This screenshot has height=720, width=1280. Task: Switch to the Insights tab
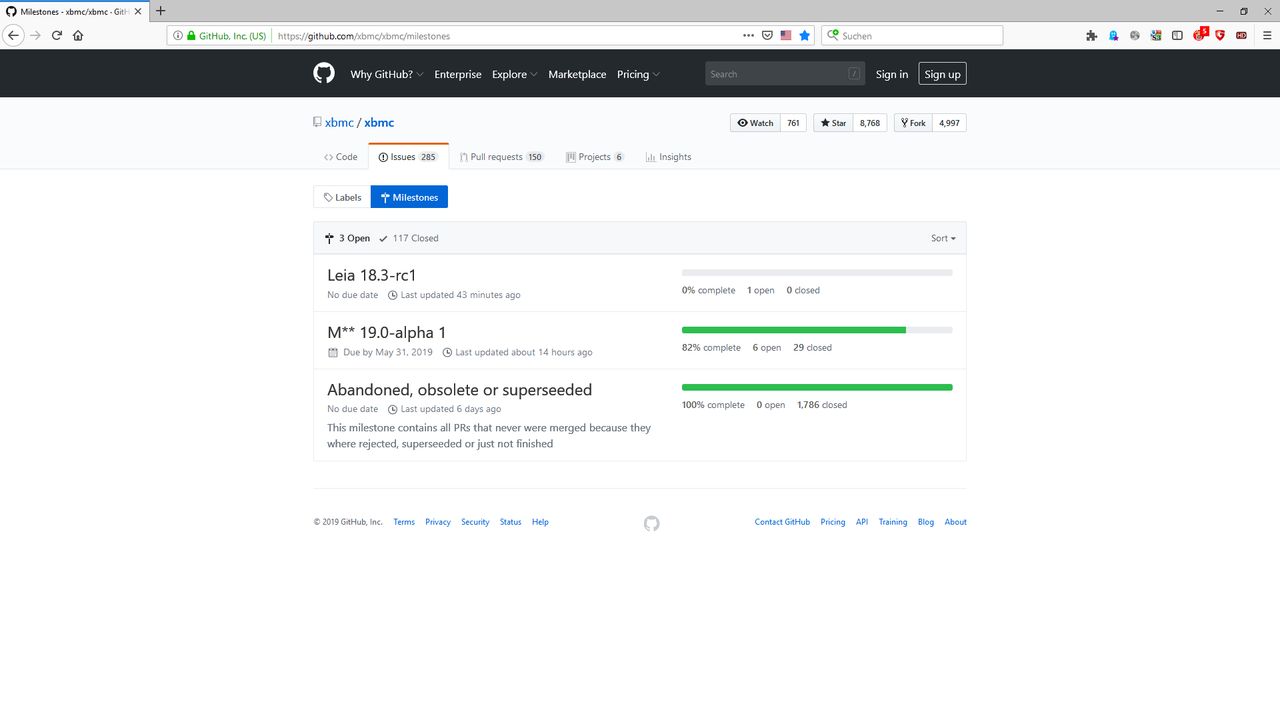click(669, 157)
